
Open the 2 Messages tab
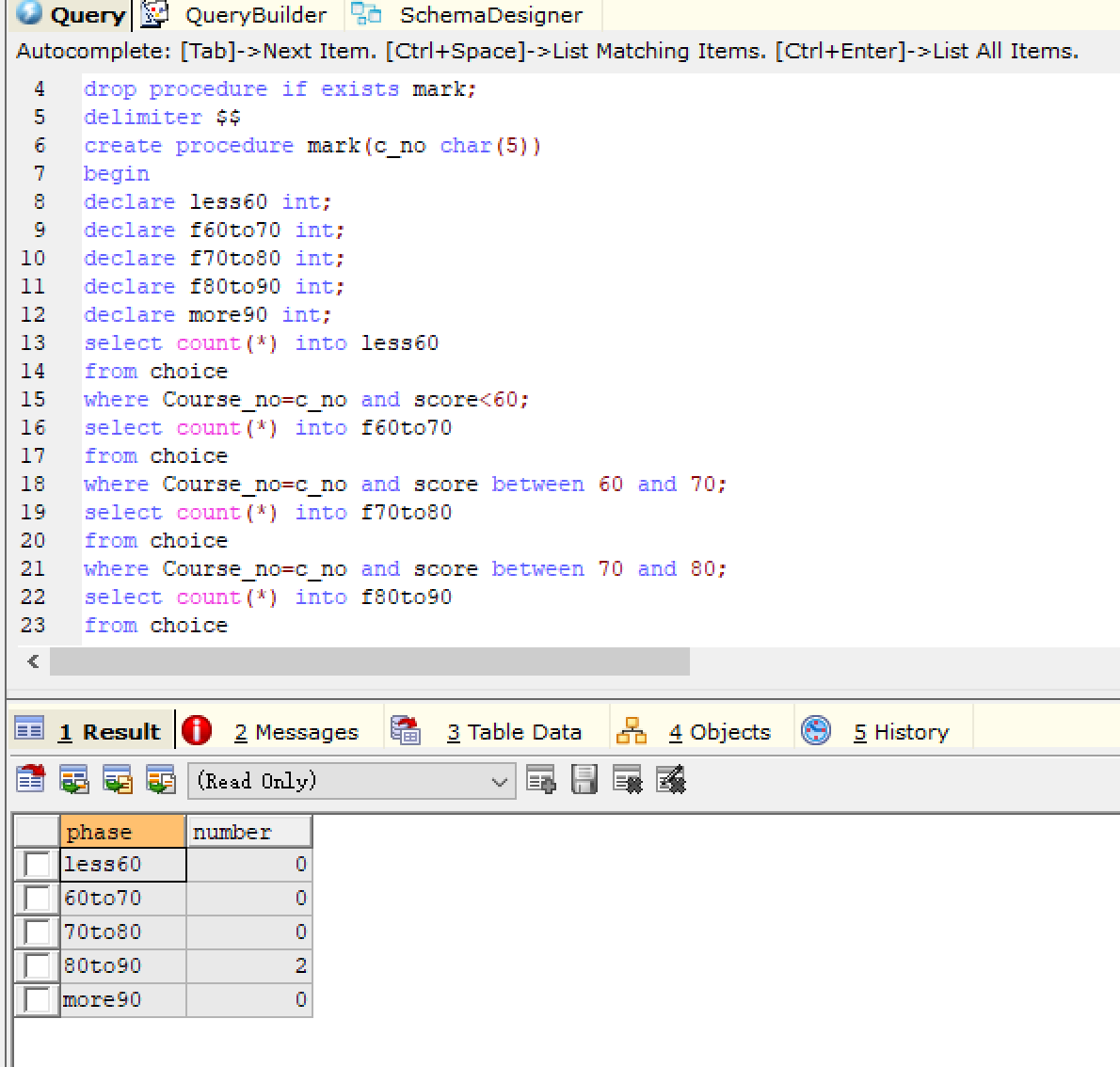[280, 731]
